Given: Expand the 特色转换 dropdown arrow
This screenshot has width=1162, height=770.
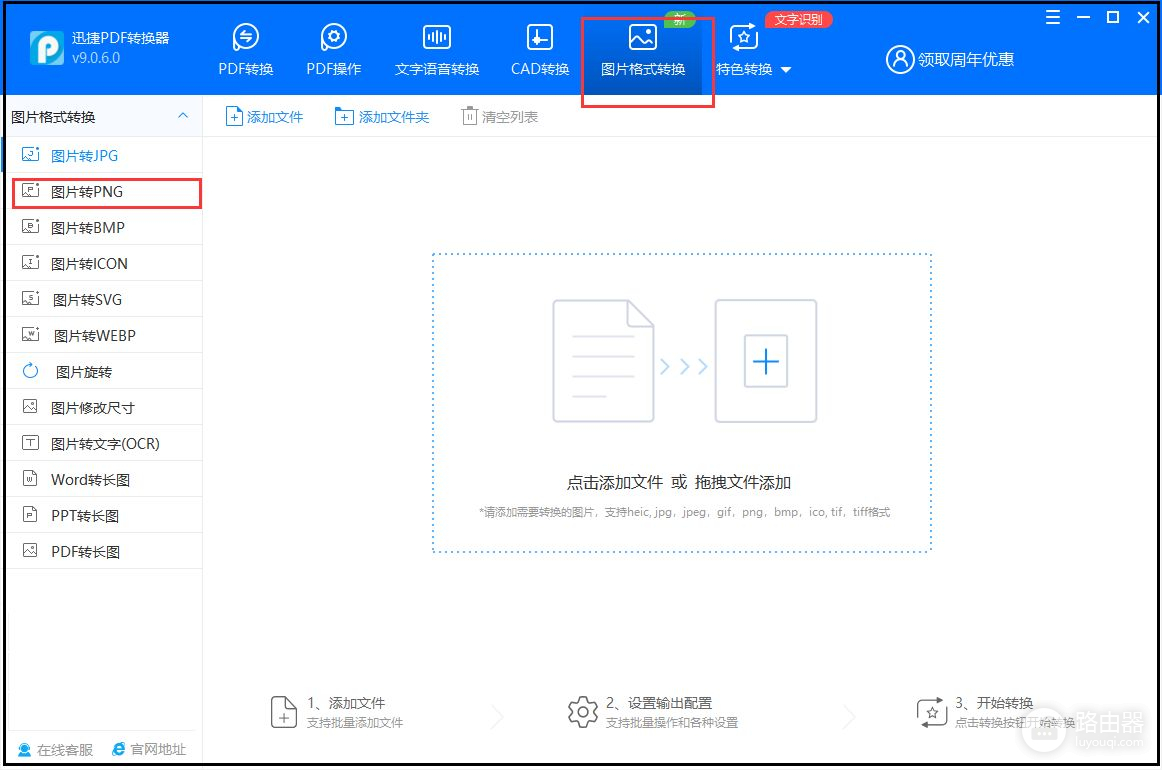Looking at the screenshot, I should (785, 70).
